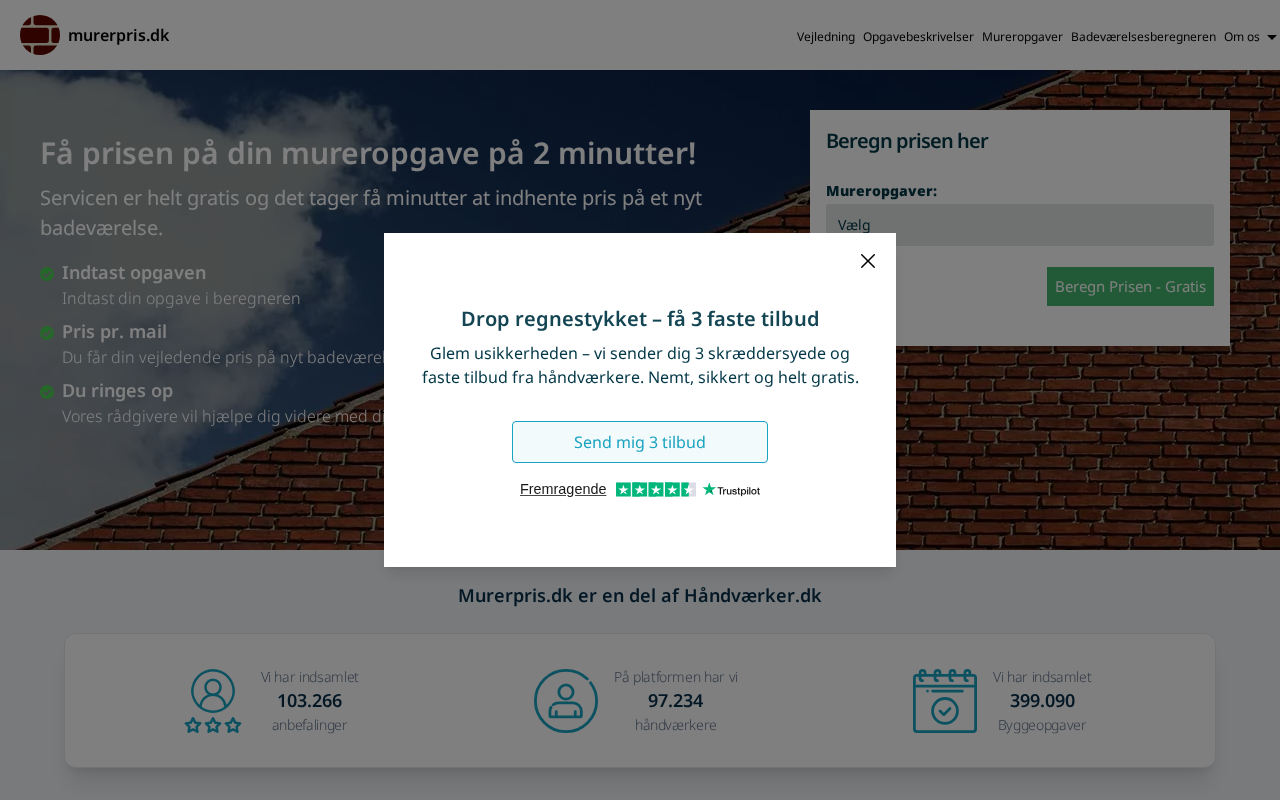The image size is (1280, 800).
Task: Click the Trustpilot logo in the popup
Action: [731, 490]
